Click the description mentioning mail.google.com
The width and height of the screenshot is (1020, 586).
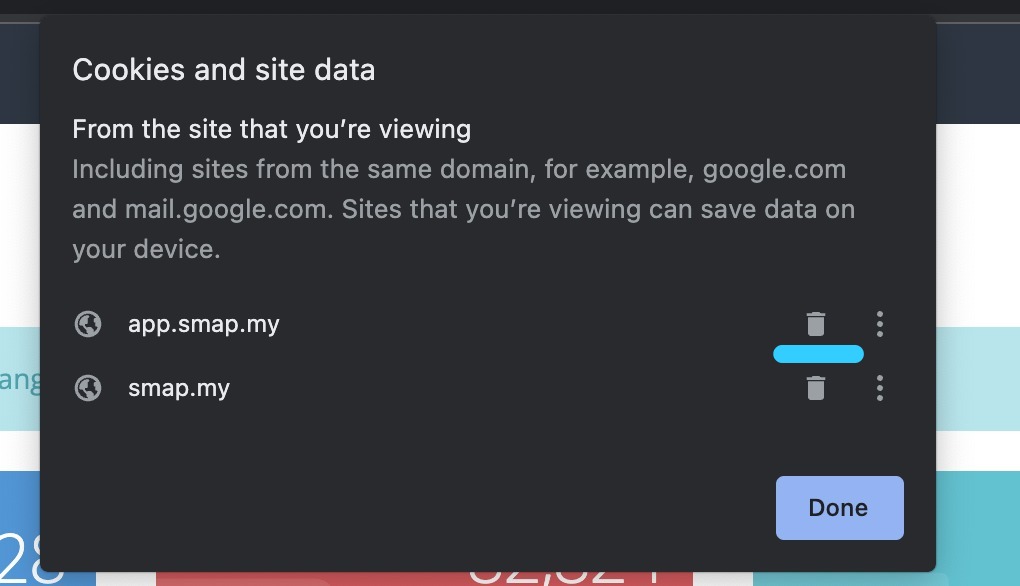click(463, 209)
